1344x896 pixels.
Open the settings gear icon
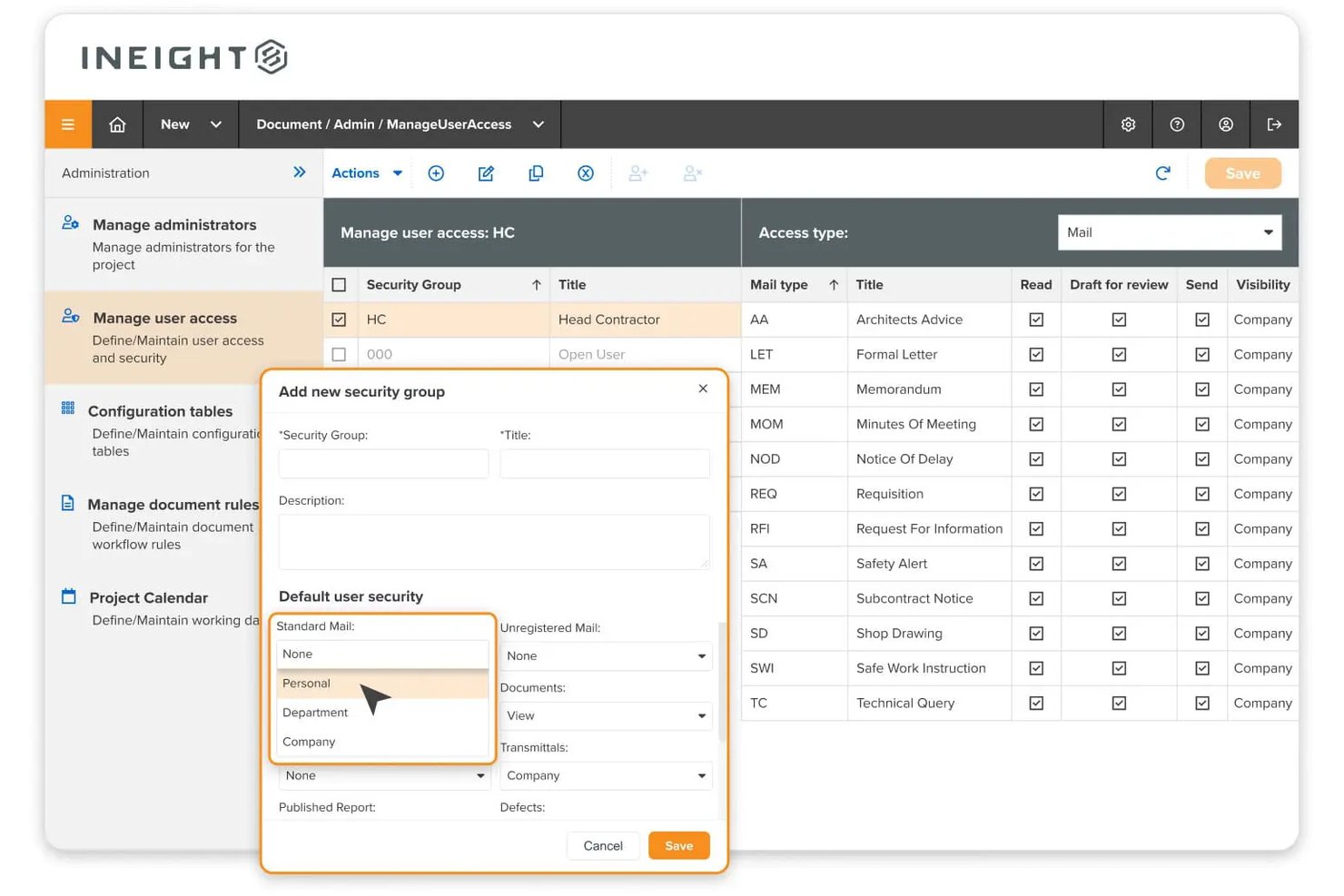(x=1128, y=124)
